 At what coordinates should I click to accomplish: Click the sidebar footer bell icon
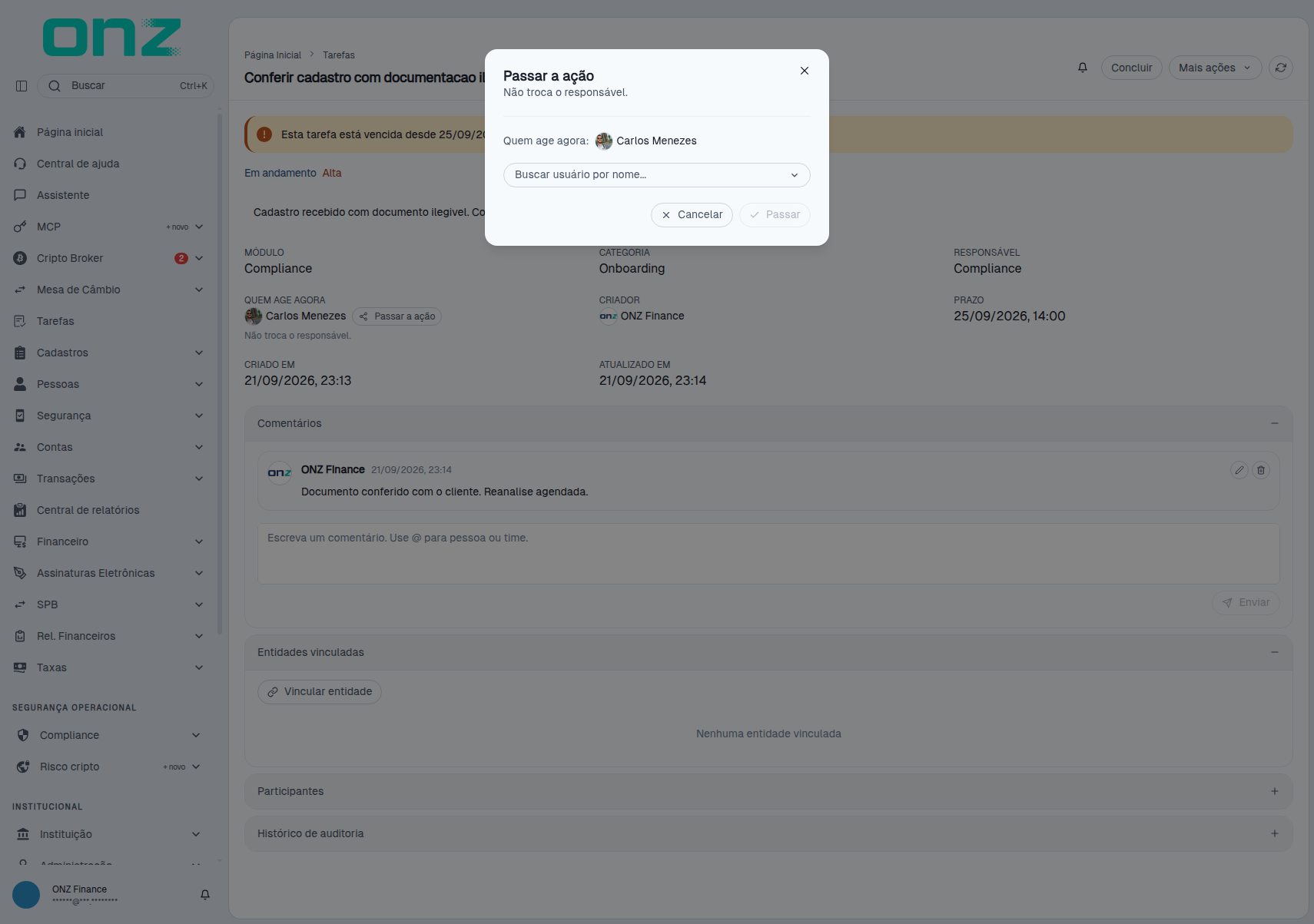click(205, 895)
